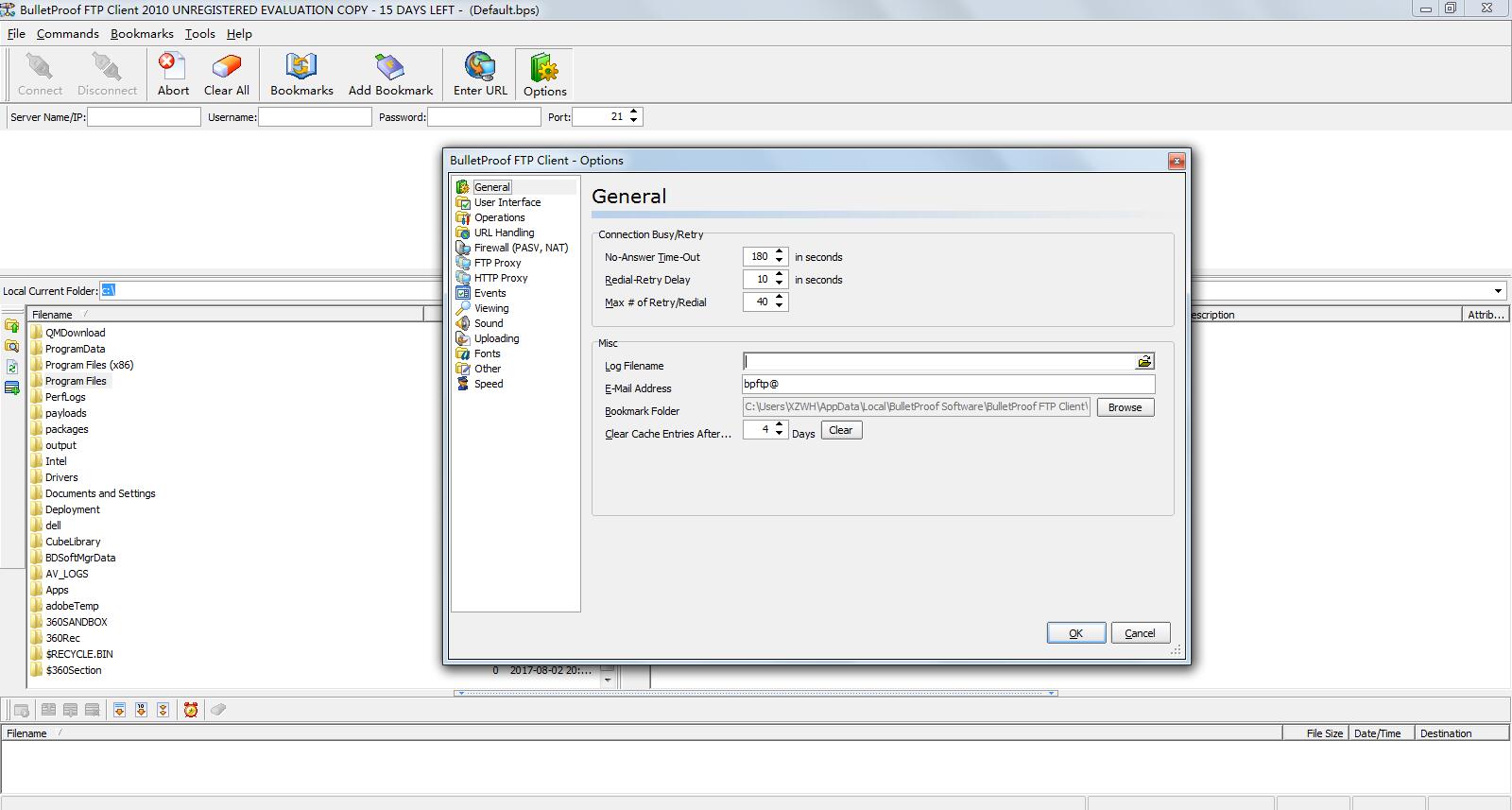Image resolution: width=1512 pixels, height=810 pixels.
Task: Click the Browse button for Bookmark Folder
Action: [1125, 407]
